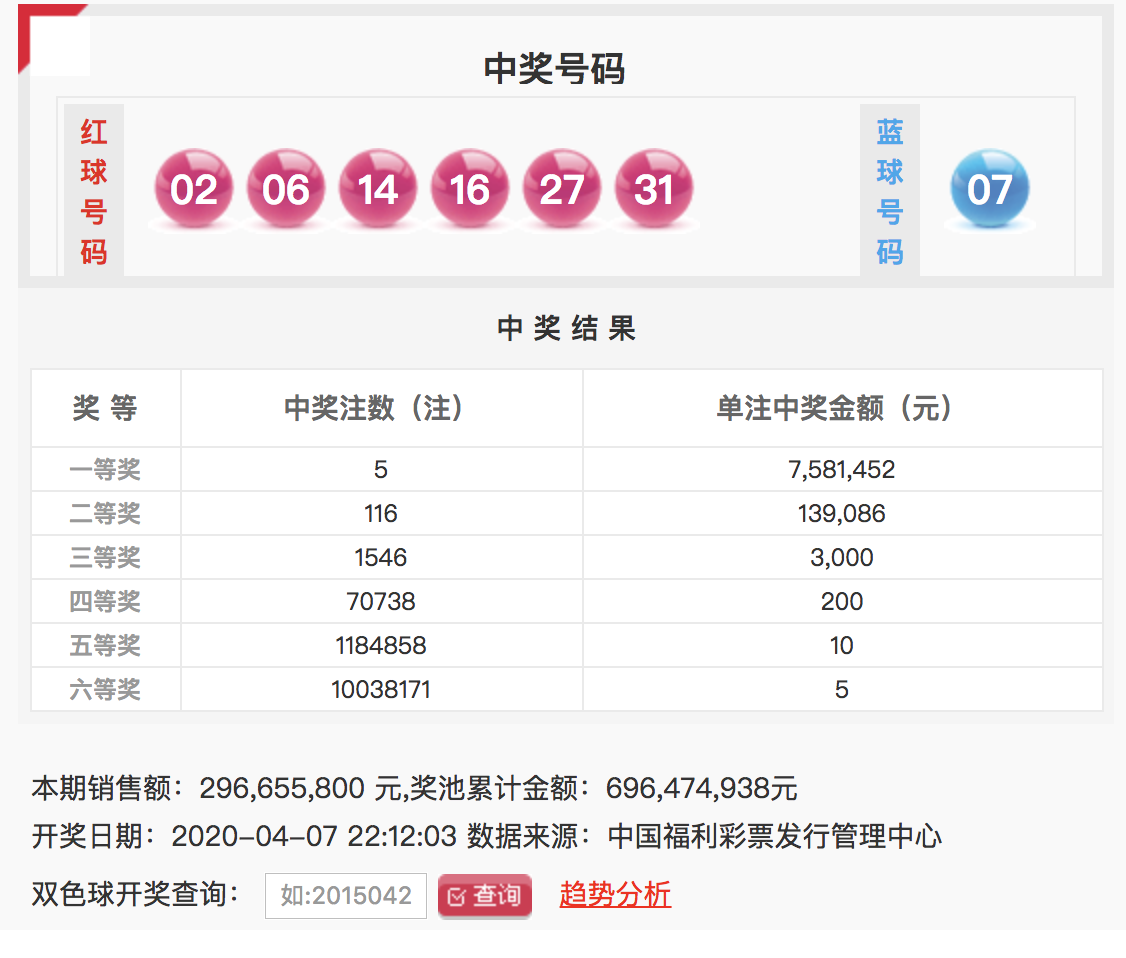Click red ball number 06
1126x958 pixels.
[x=285, y=189]
